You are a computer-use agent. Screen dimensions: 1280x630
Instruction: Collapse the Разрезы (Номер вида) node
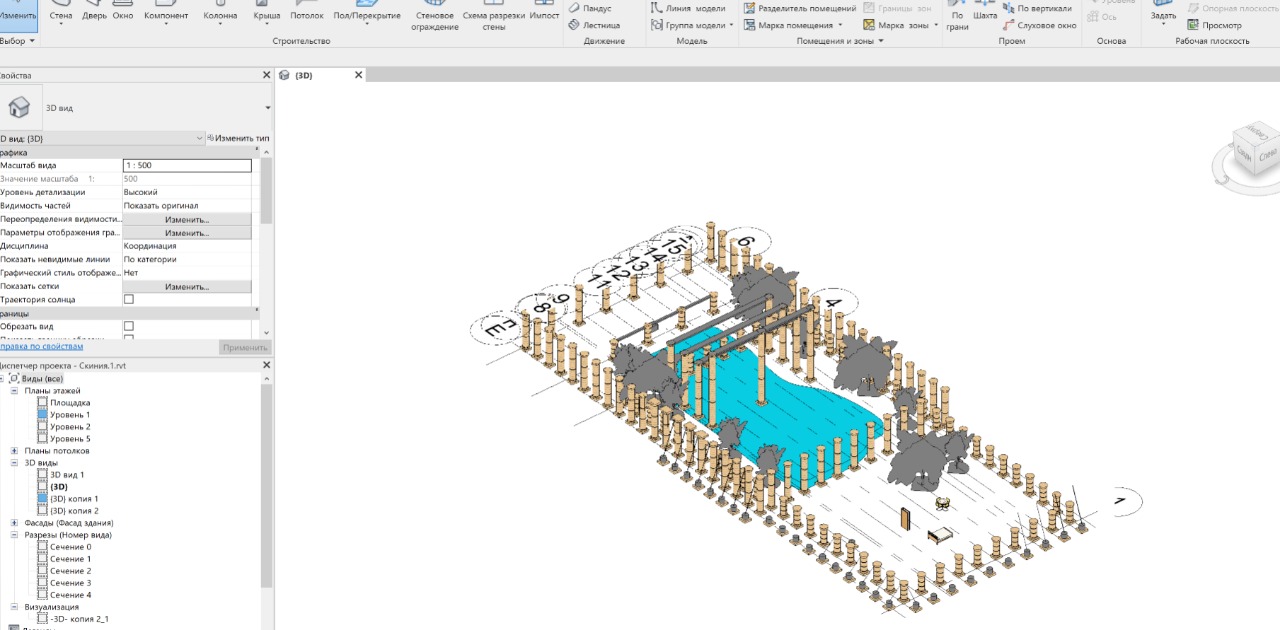pos(14,535)
